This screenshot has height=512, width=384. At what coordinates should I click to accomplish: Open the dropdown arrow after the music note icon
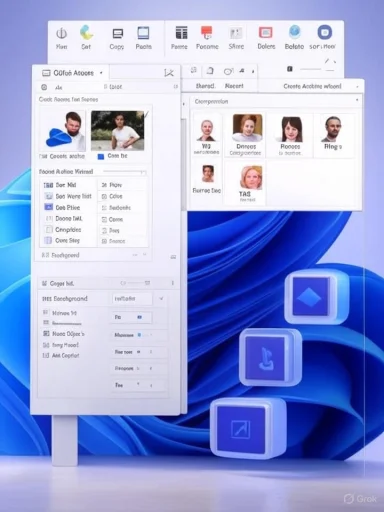click(253, 71)
